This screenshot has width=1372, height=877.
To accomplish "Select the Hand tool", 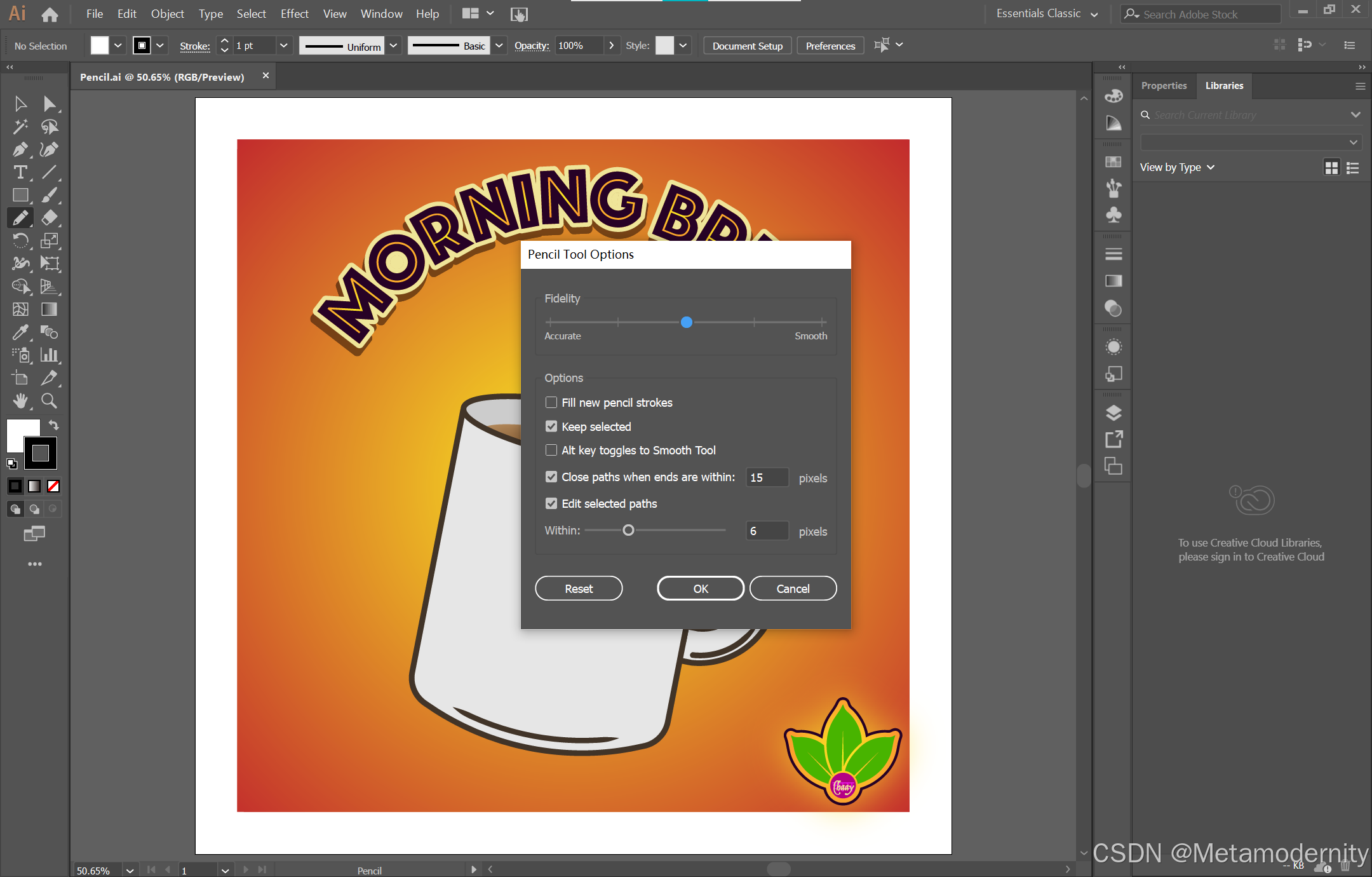I will [x=20, y=401].
